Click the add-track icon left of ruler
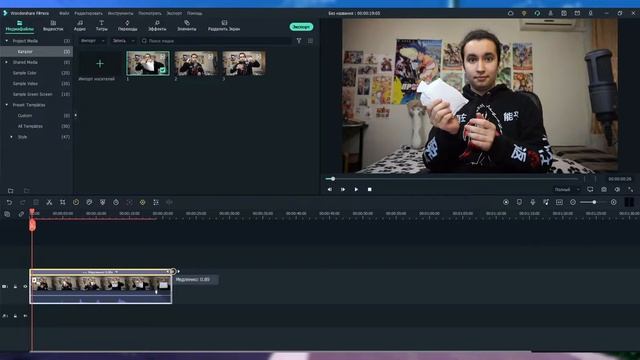Viewport: 640px width, 360px height. point(7,214)
